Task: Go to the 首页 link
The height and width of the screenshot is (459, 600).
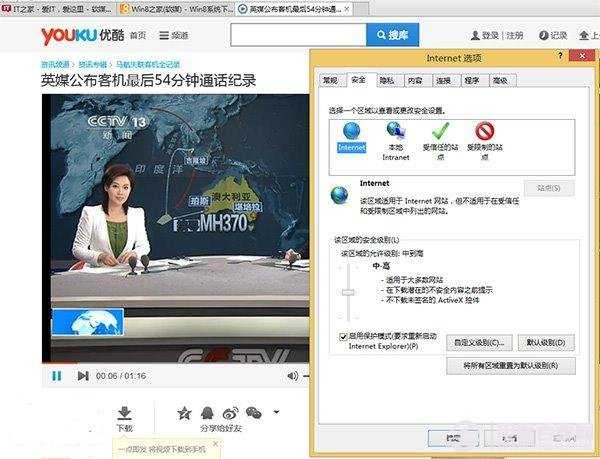Action: [138, 36]
